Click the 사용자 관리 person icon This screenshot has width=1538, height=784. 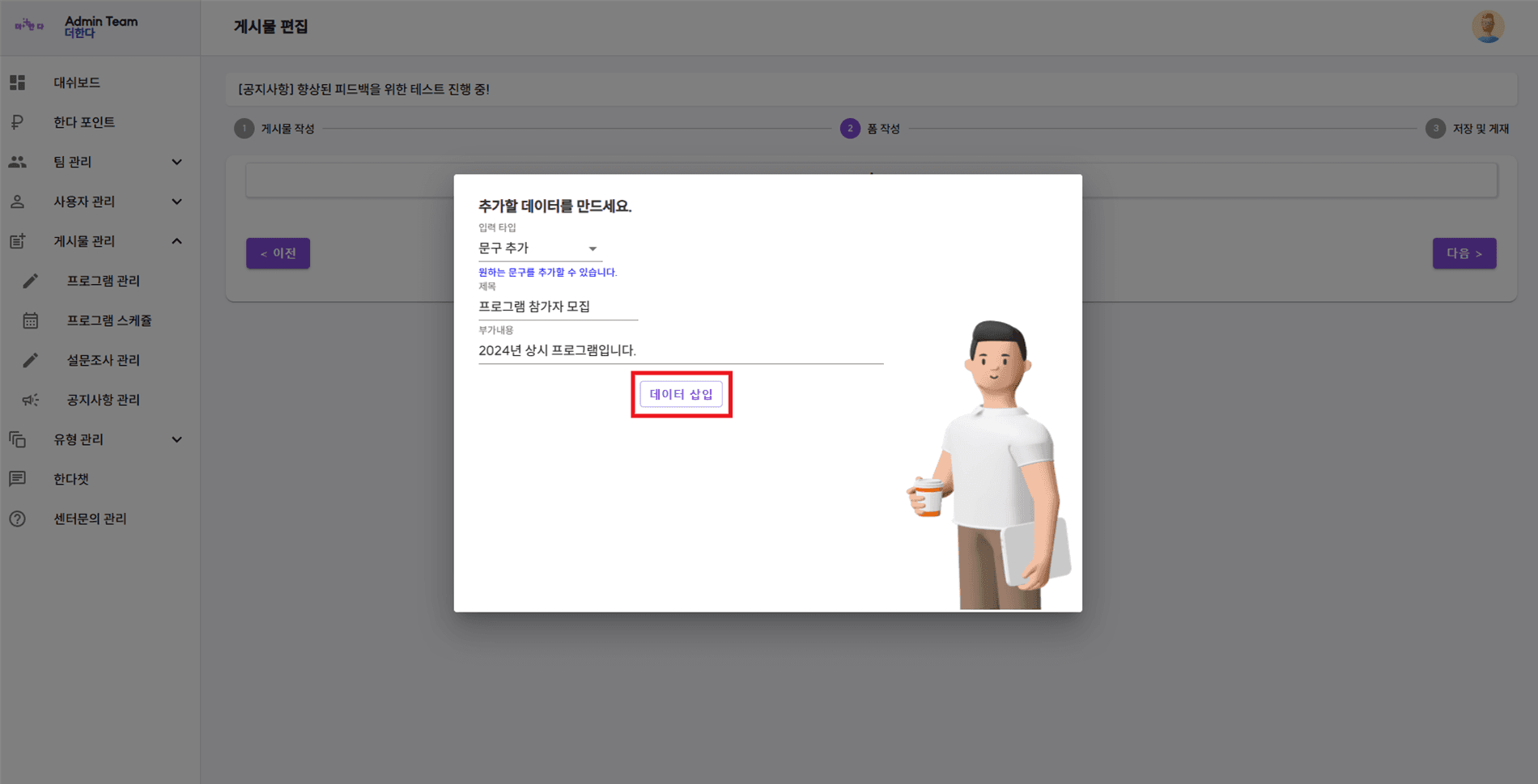coord(18,201)
